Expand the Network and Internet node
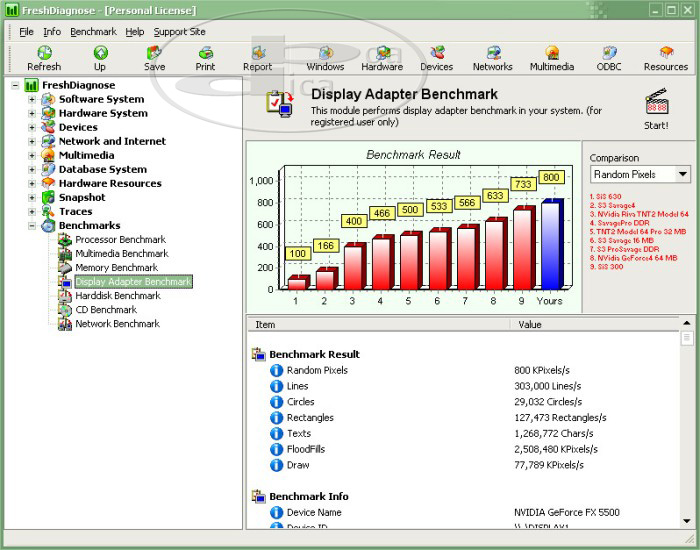This screenshot has width=700, height=550. point(32,141)
